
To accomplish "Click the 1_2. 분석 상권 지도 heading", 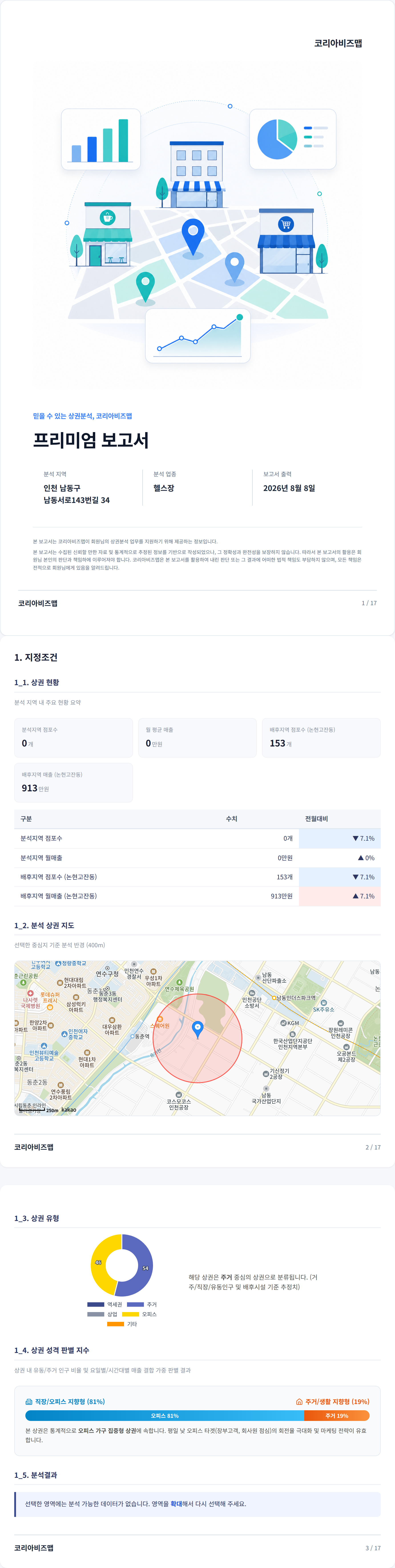I will click(44, 925).
